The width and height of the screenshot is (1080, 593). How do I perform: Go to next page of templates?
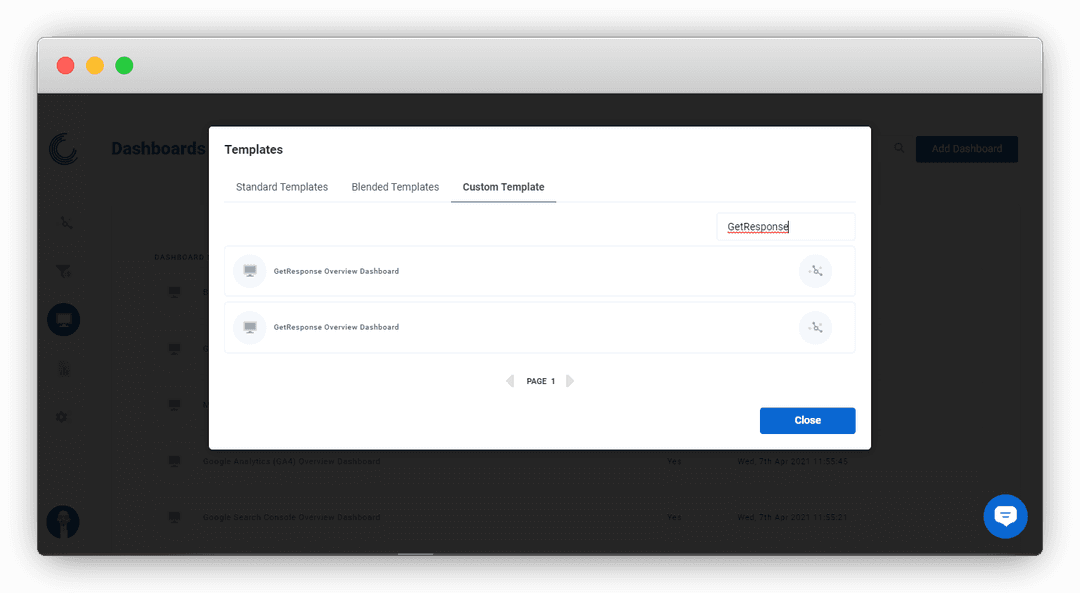(x=570, y=381)
